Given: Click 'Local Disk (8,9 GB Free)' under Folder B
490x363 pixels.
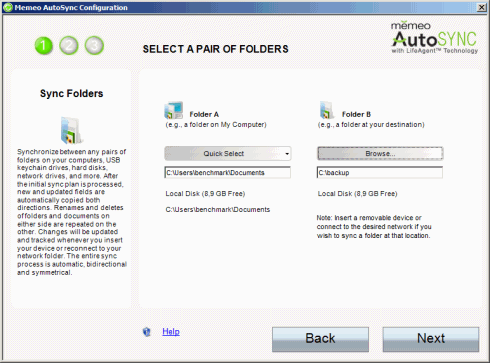Looking at the screenshot, I should [x=358, y=194].
